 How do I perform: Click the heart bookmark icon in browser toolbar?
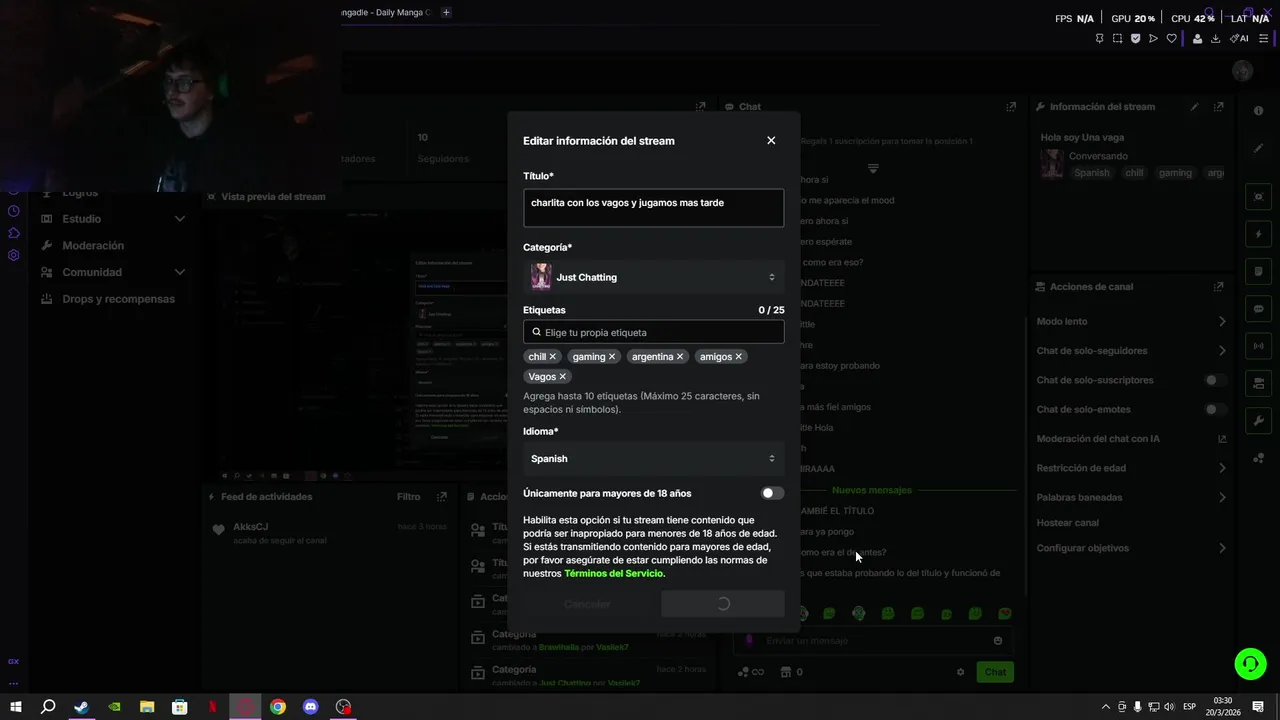(1172, 39)
